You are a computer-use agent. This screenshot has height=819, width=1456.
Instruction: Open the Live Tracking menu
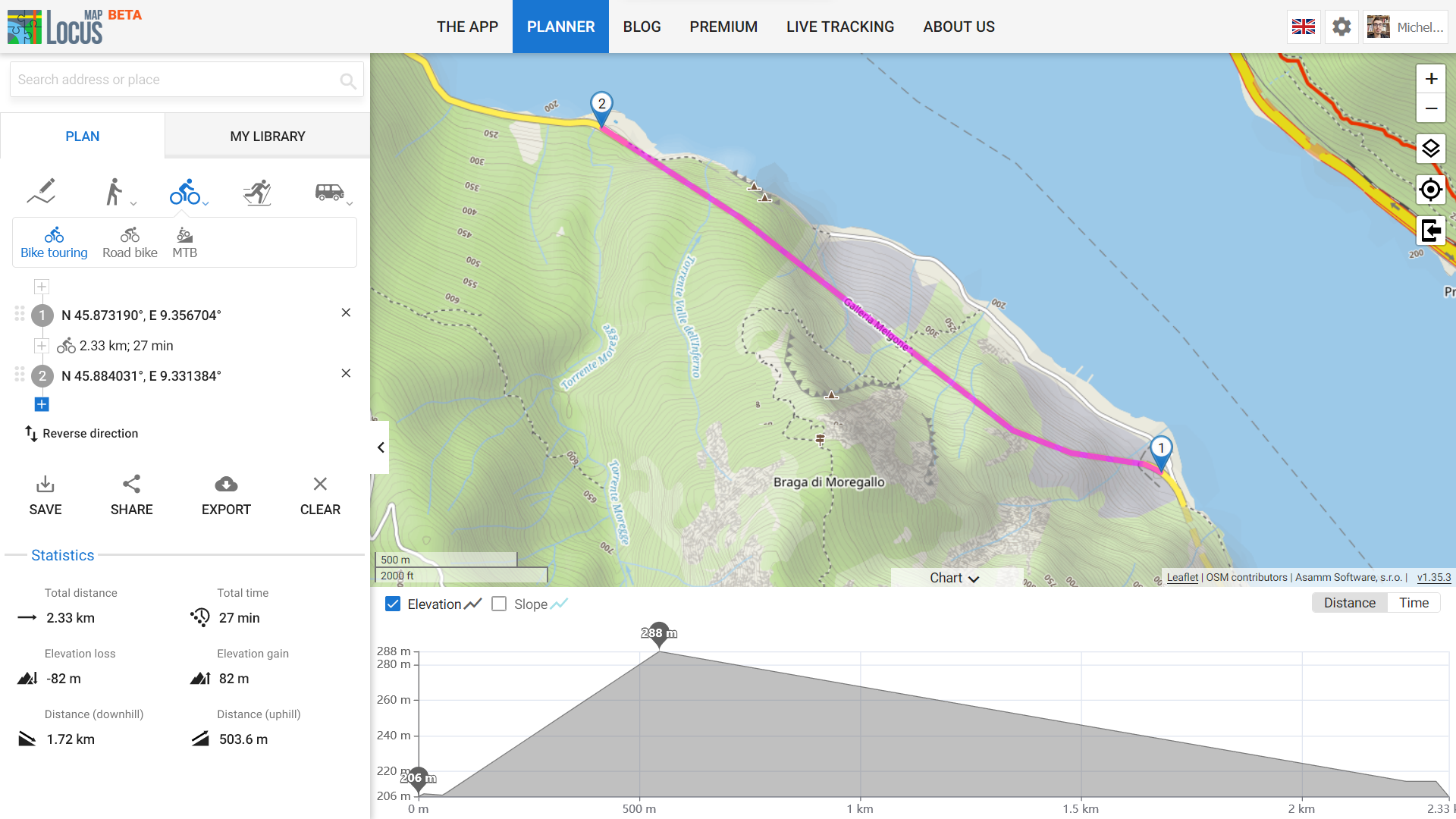(840, 27)
